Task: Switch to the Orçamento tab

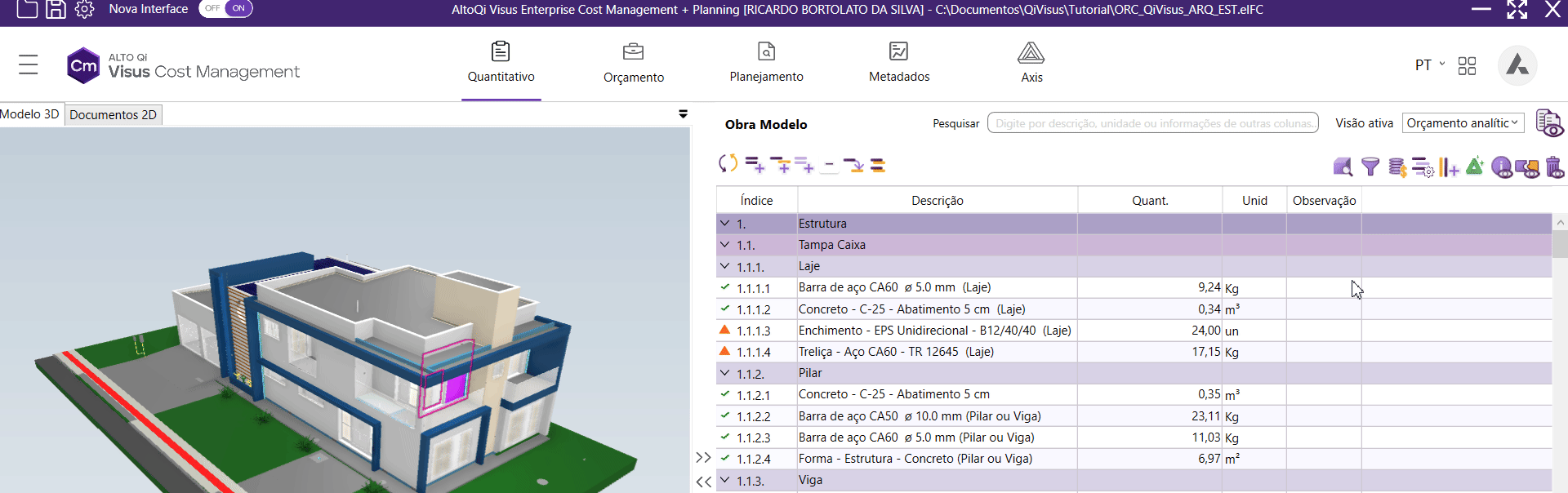Action: [633, 64]
